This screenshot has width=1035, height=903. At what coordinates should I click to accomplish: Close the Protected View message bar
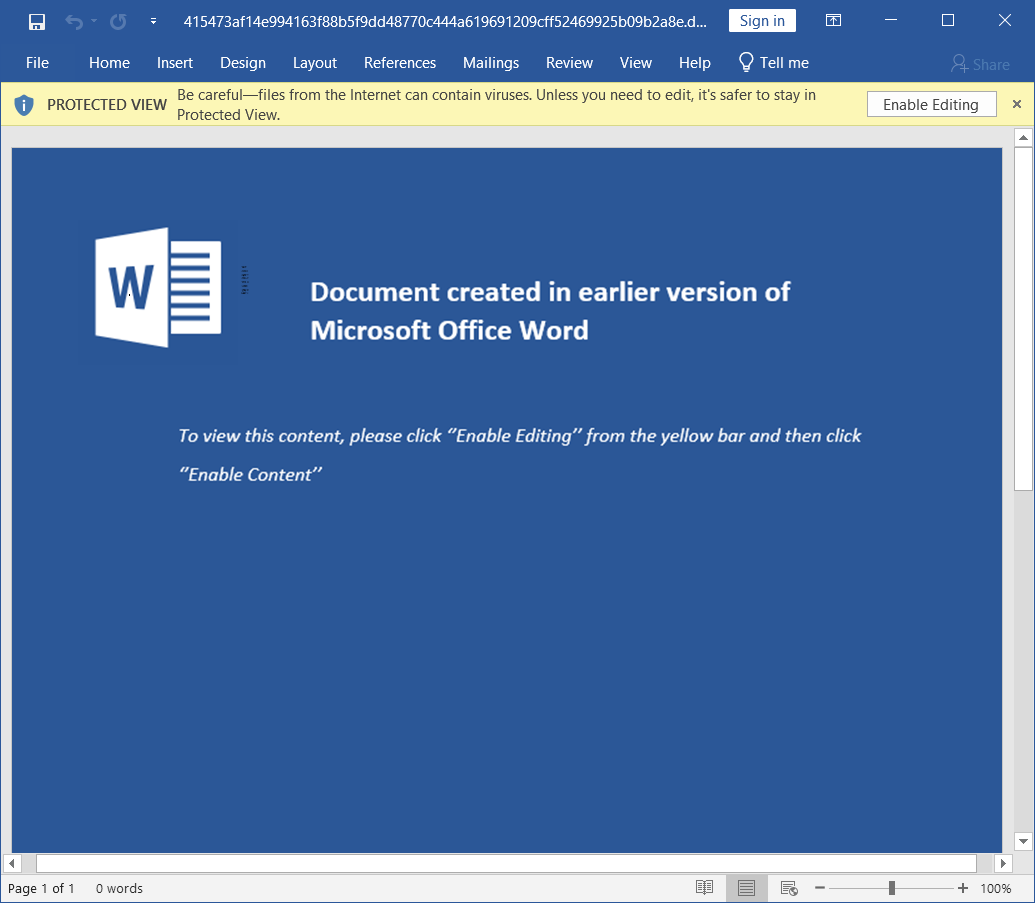(1017, 104)
